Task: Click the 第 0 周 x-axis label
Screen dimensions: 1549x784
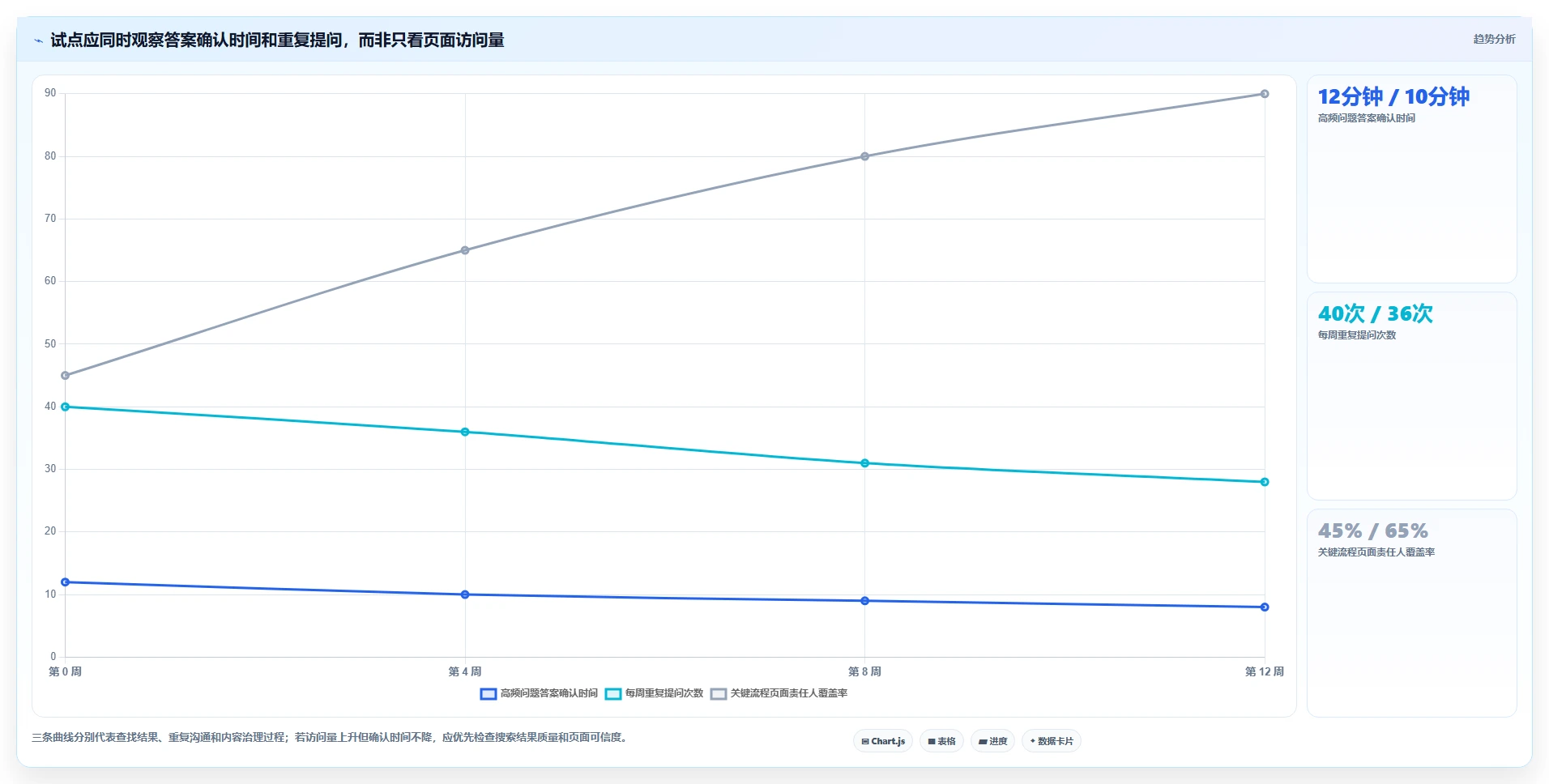Action: pyautogui.click(x=65, y=671)
